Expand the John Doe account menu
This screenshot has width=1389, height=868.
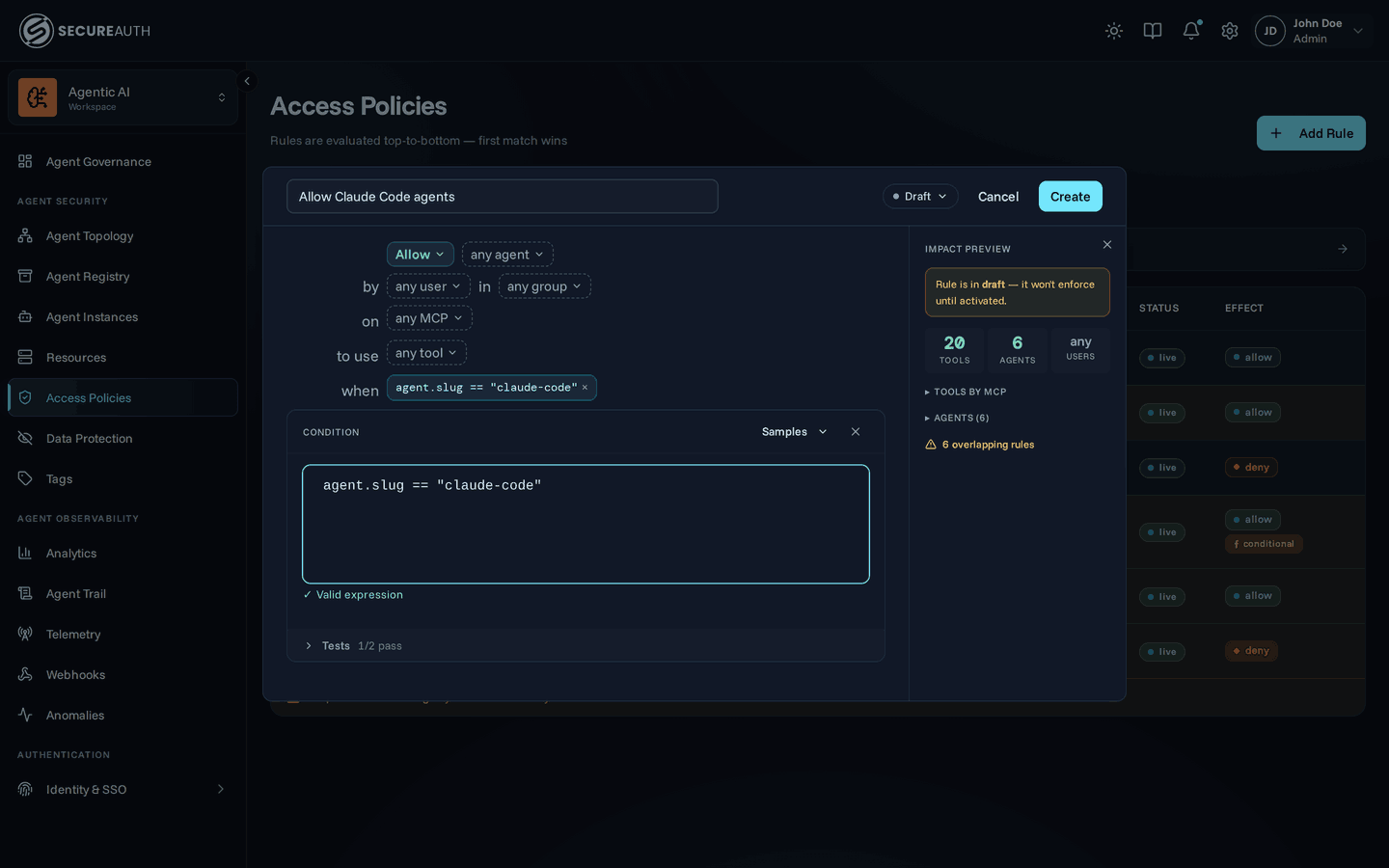coord(1358,31)
